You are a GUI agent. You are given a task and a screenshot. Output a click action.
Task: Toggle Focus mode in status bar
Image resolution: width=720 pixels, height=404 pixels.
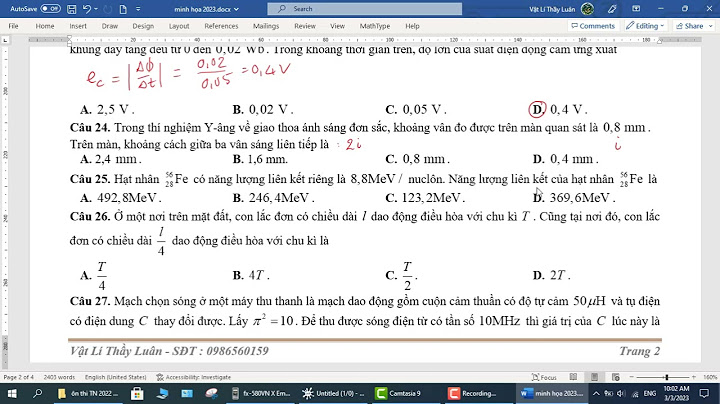(545, 377)
